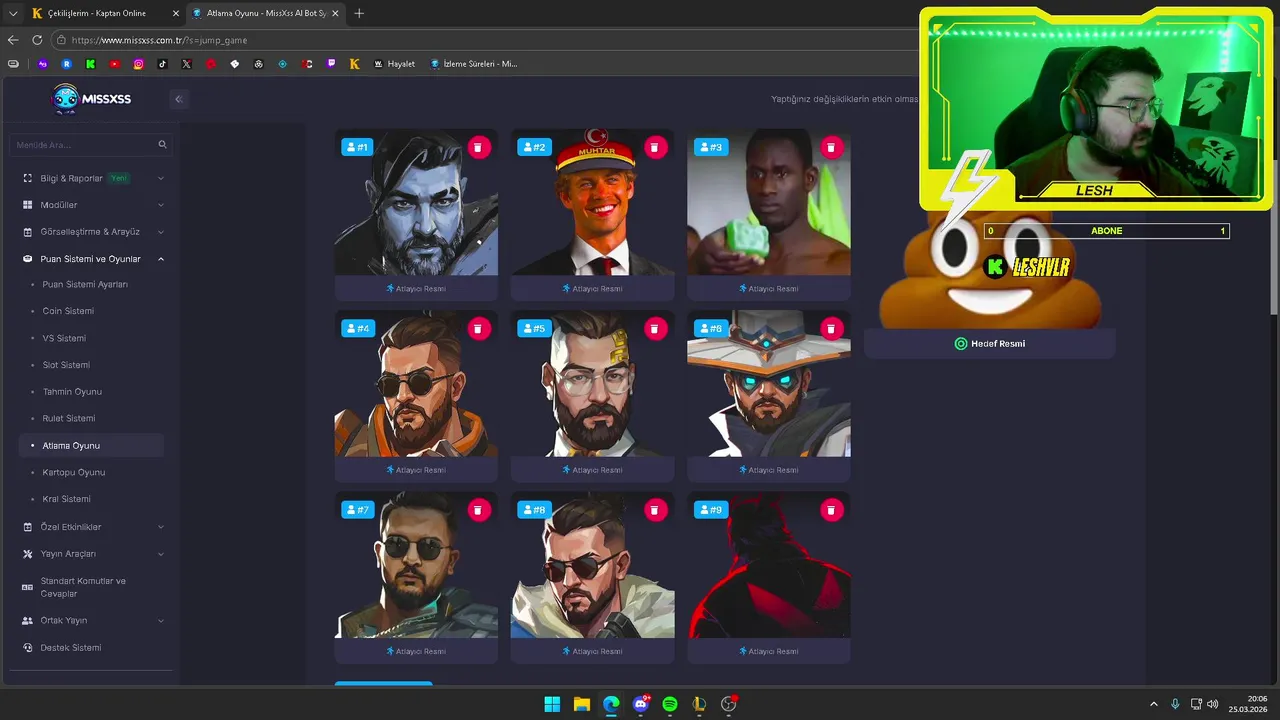Switch to Çekilişlerim - Kaptan Online tab

coord(104,13)
